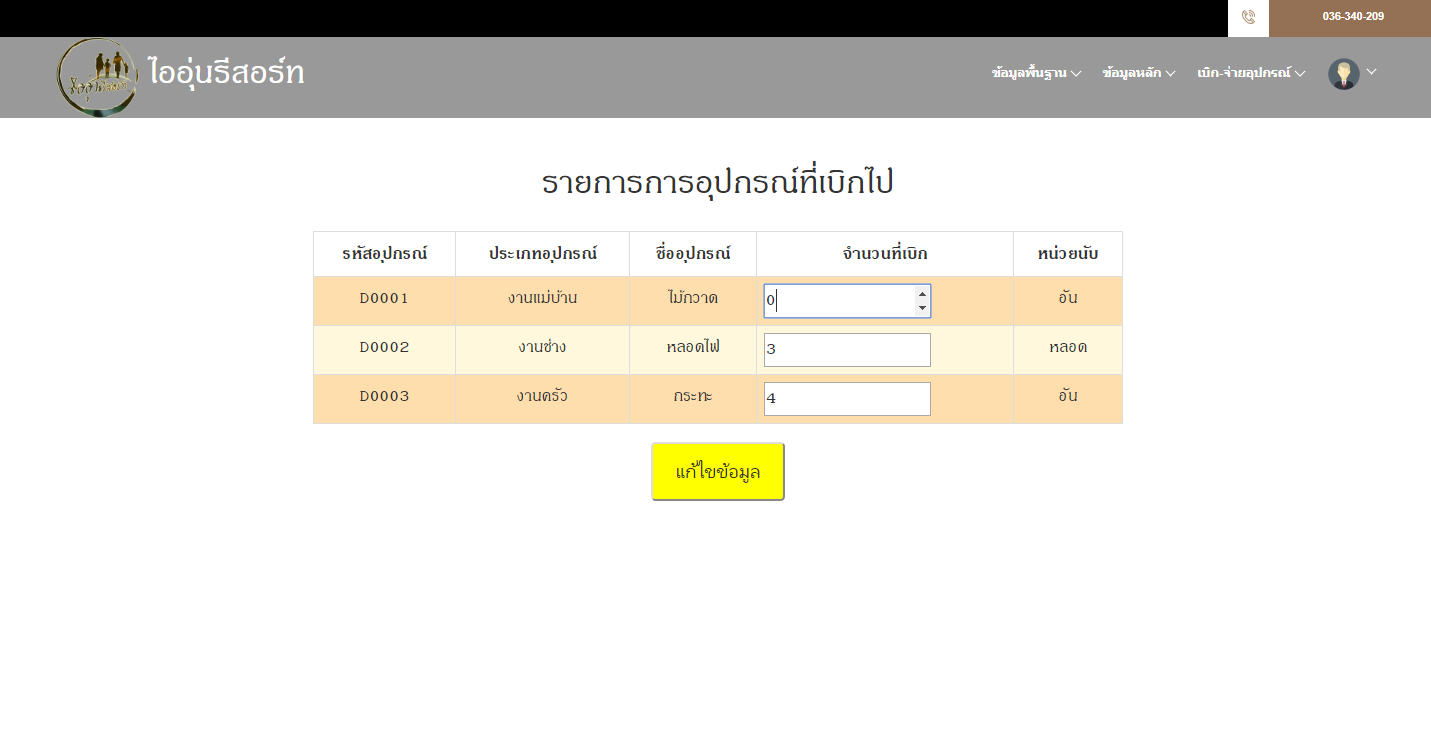This screenshot has width=1431, height=735.
Task: Click the ไออุ่นรีสอร์ท site title
Action: click(x=226, y=72)
